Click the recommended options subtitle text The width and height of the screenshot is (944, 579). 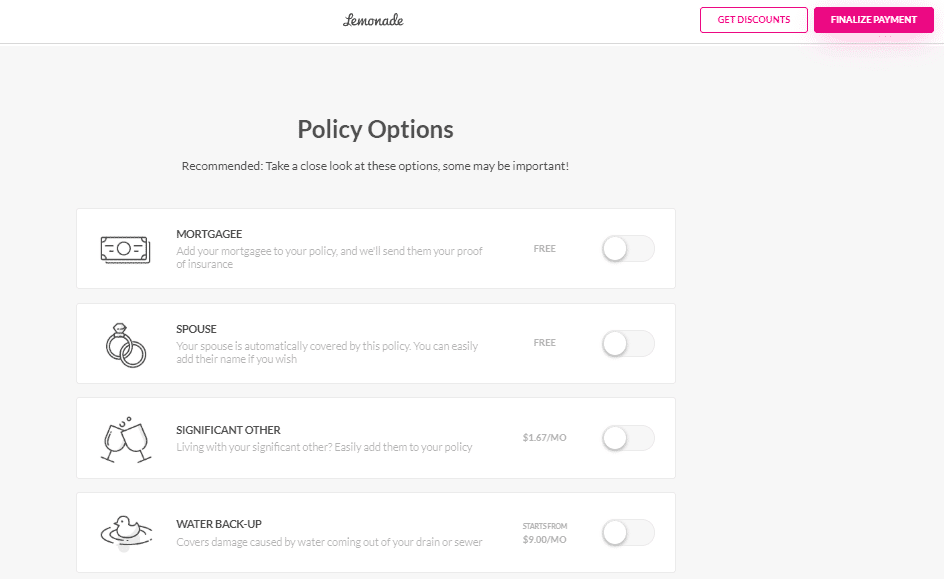coord(374,165)
